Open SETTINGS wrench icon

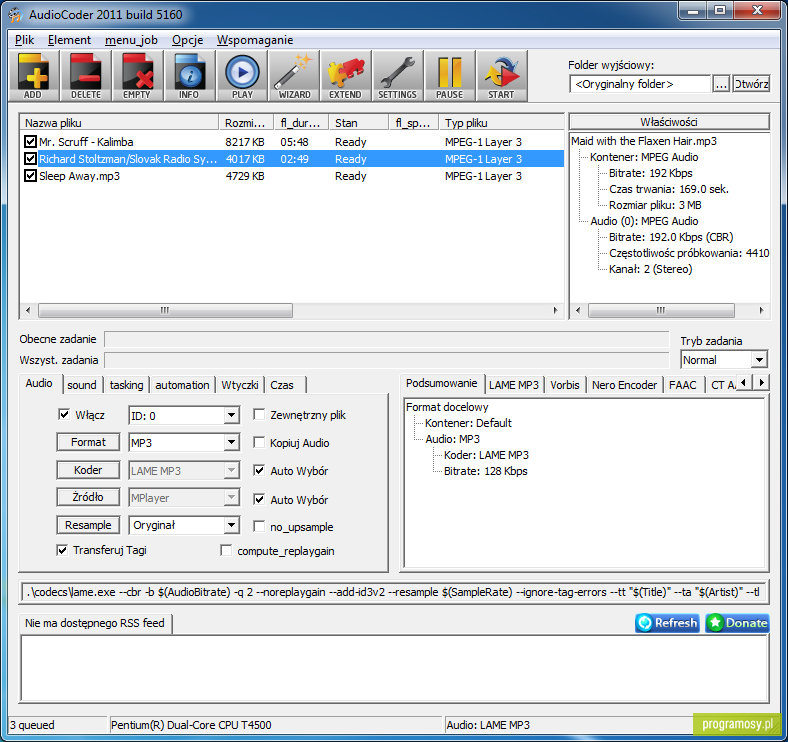point(398,76)
